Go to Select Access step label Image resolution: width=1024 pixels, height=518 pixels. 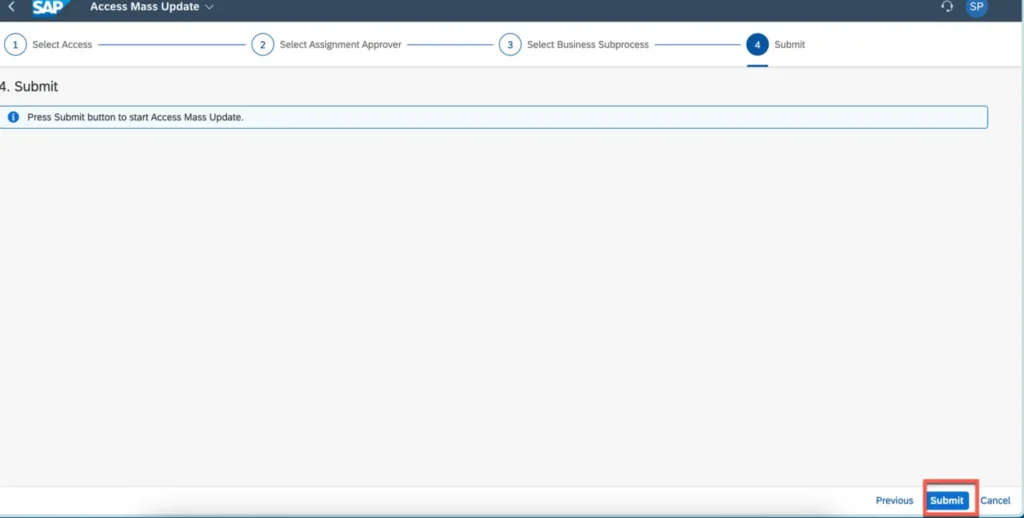point(62,45)
